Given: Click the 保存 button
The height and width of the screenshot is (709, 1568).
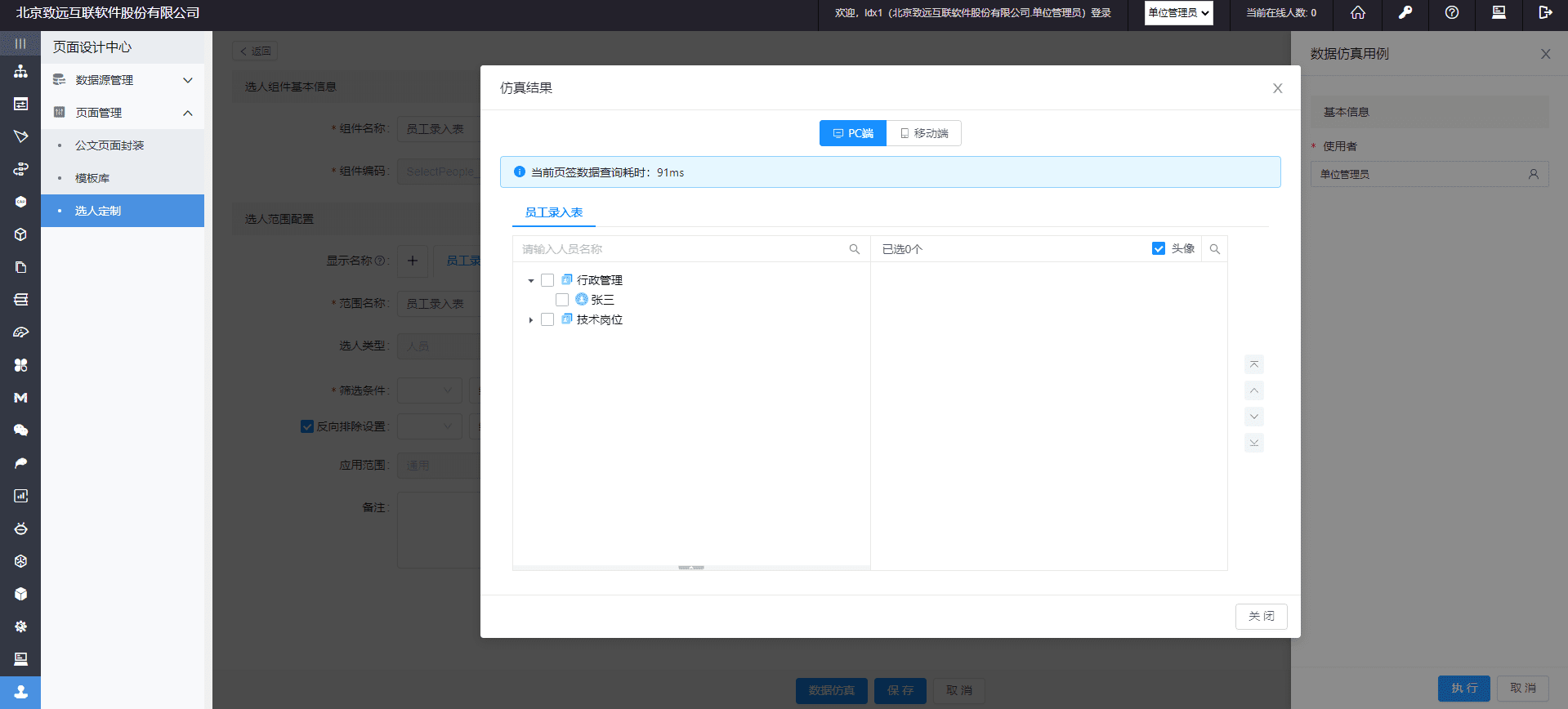Looking at the screenshot, I should 900,691.
